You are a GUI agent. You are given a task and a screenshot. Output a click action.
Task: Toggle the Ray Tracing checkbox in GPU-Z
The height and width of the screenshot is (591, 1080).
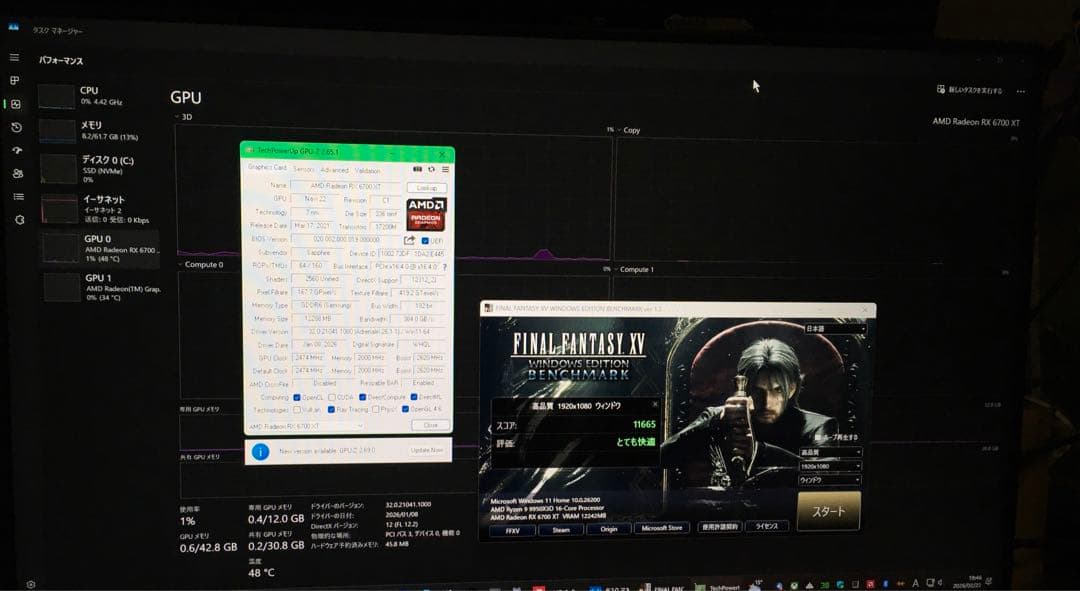coord(331,410)
